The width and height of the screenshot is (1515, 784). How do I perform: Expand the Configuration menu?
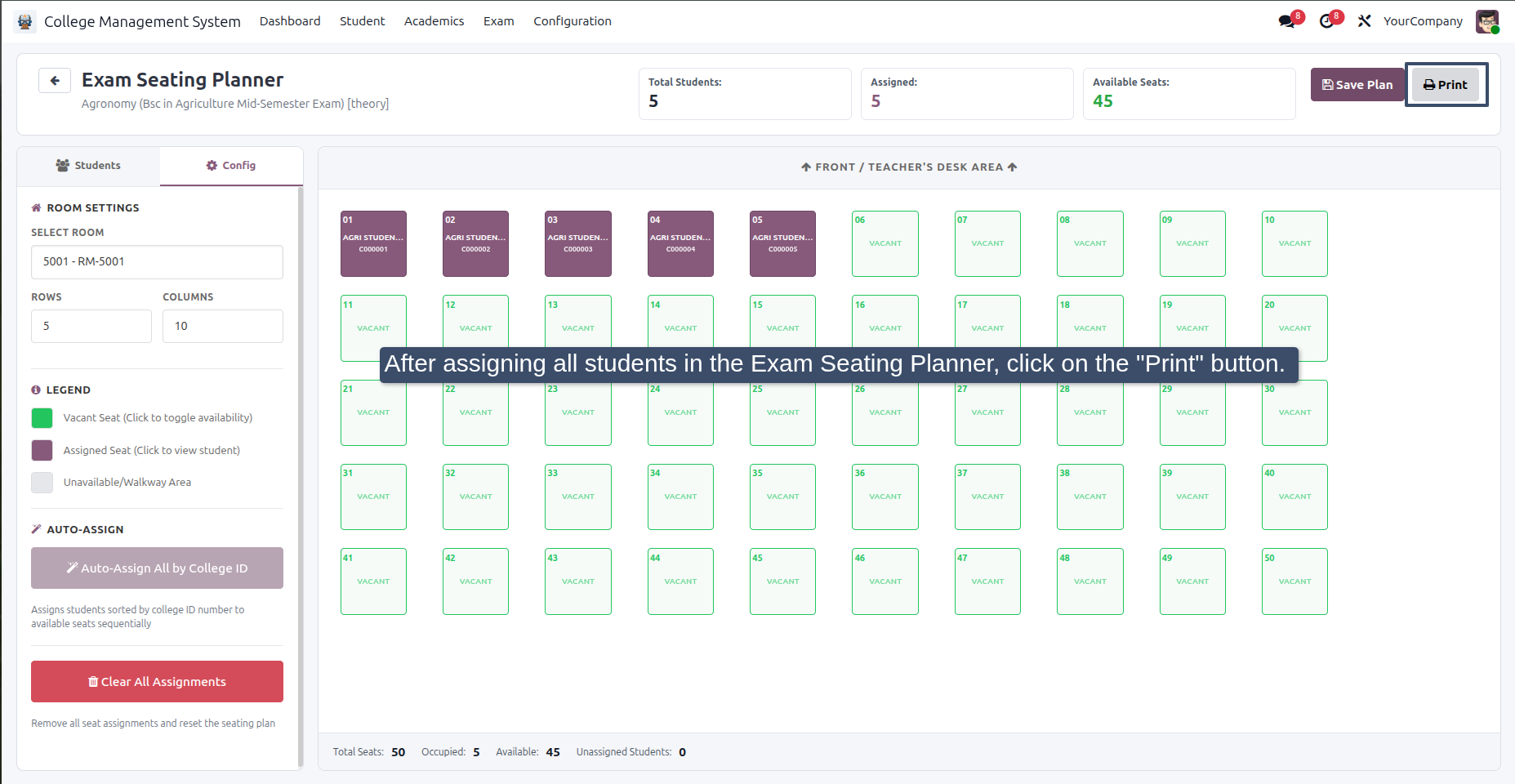(x=573, y=21)
